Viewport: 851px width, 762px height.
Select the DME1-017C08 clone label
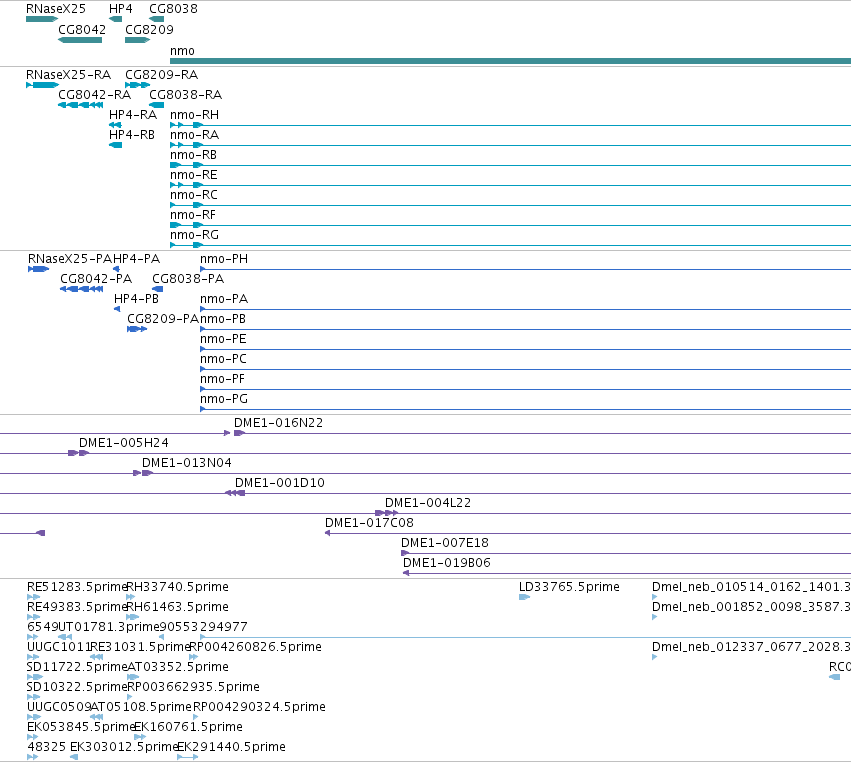click(369, 523)
